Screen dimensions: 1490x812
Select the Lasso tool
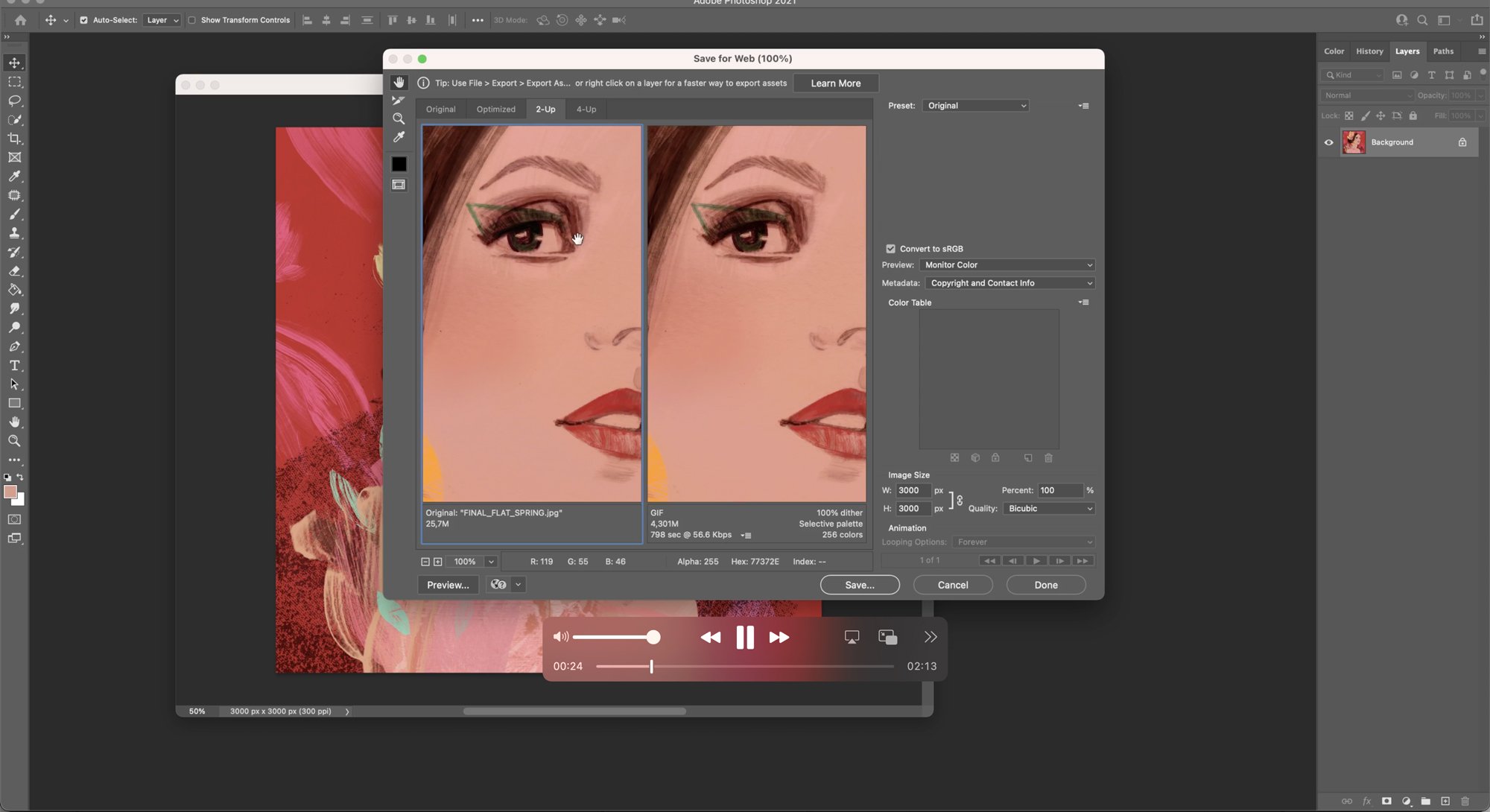(x=14, y=101)
